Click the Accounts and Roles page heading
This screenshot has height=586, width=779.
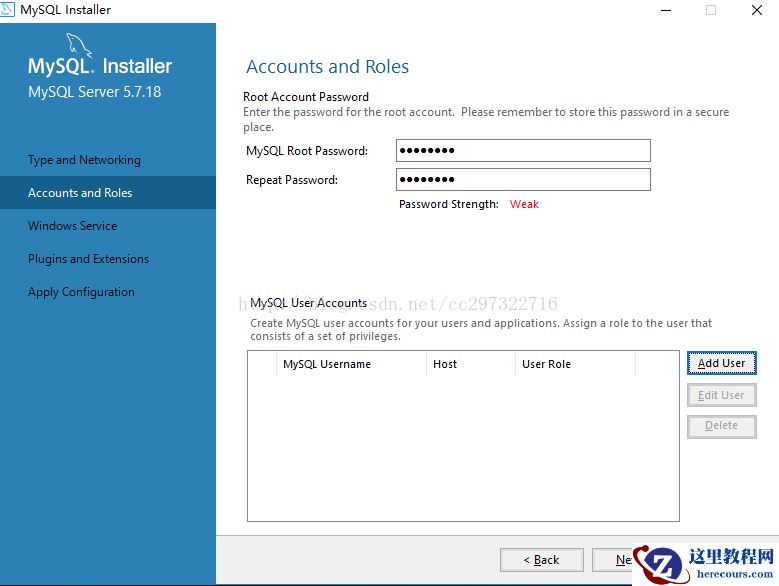click(327, 67)
